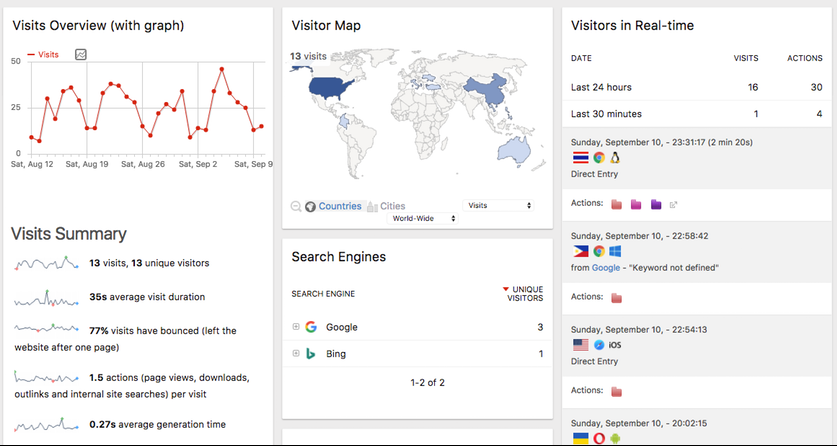Click the bounce rate sparkline
Image resolution: width=837 pixels, height=446 pixels.
coord(46,328)
